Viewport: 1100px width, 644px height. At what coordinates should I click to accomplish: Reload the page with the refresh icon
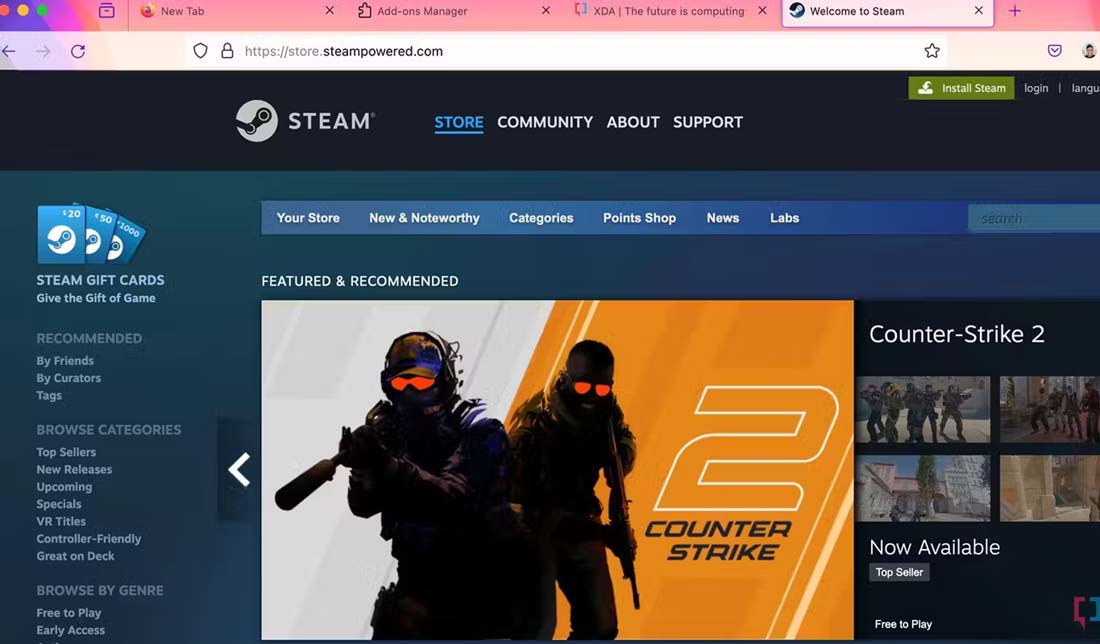(x=77, y=51)
